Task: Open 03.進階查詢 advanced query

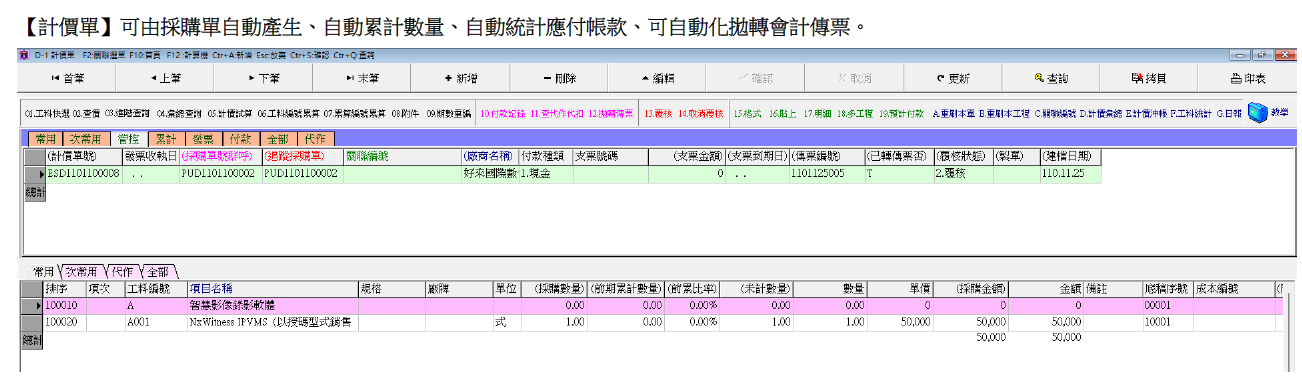Action: [128, 114]
